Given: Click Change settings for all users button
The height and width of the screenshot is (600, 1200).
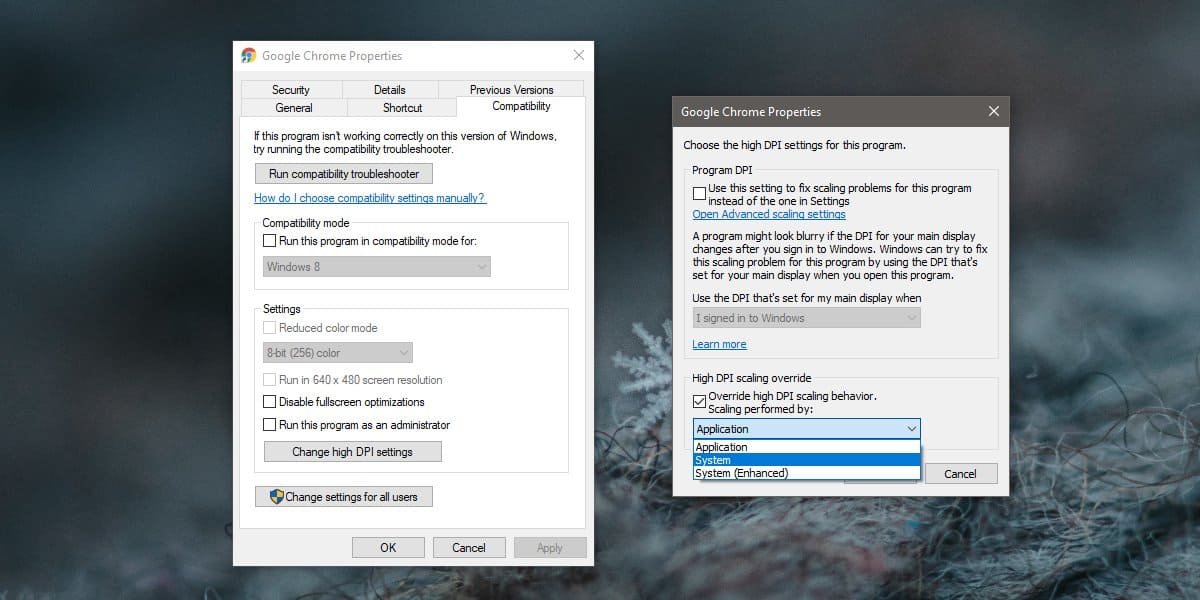Looking at the screenshot, I should click(x=344, y=496).
